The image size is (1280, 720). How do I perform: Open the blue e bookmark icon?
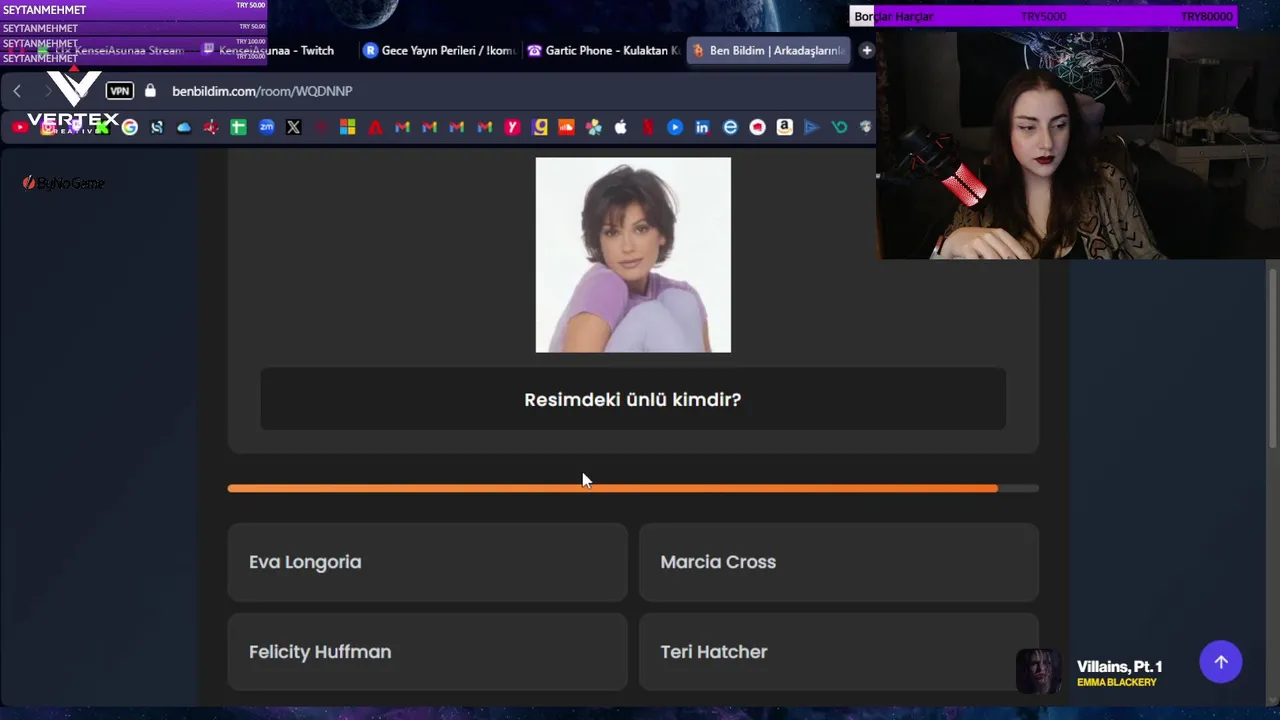(x=730, y=127)
